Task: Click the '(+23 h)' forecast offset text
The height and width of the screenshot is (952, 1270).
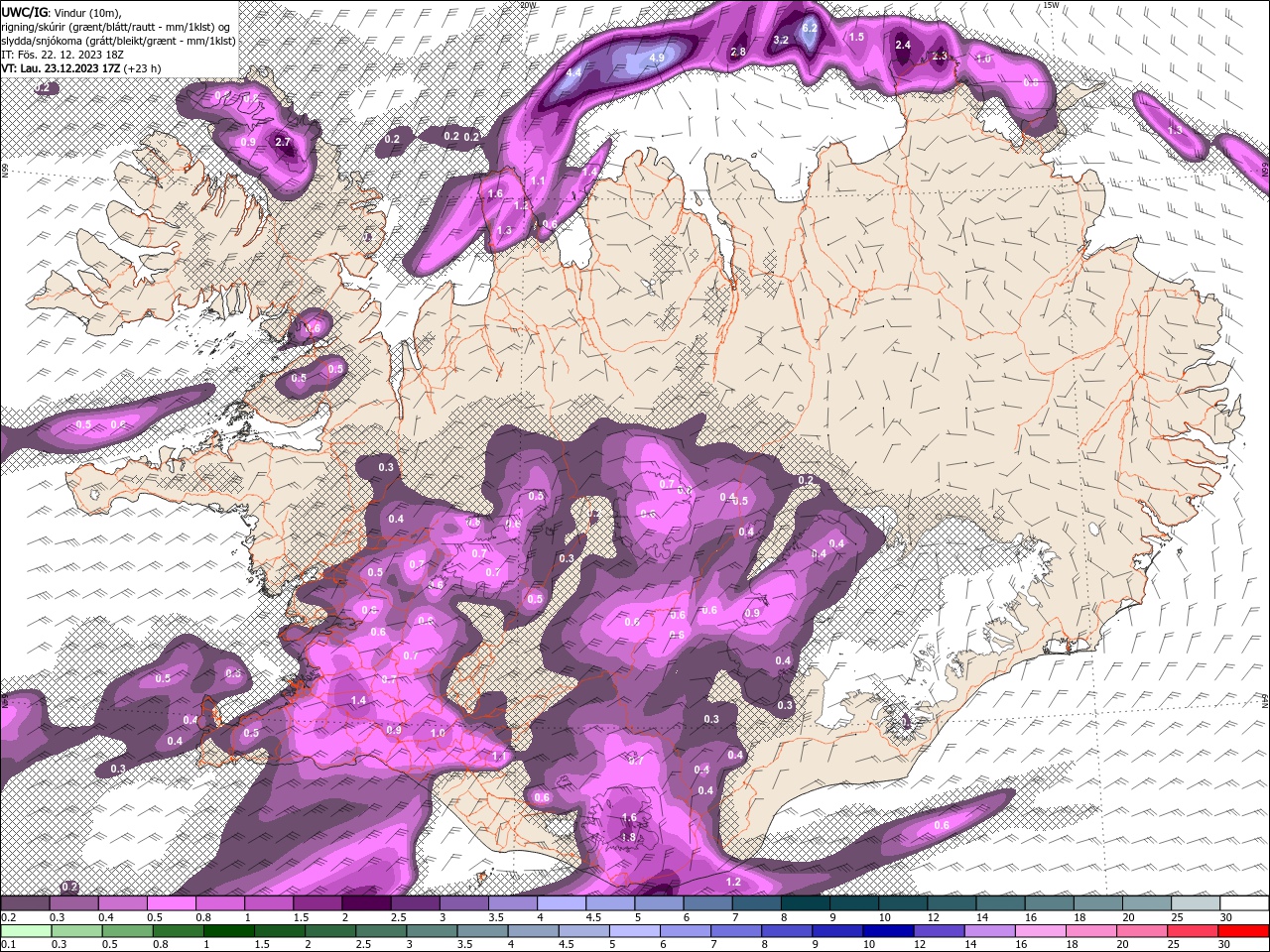Action: [x=140, y=68]
